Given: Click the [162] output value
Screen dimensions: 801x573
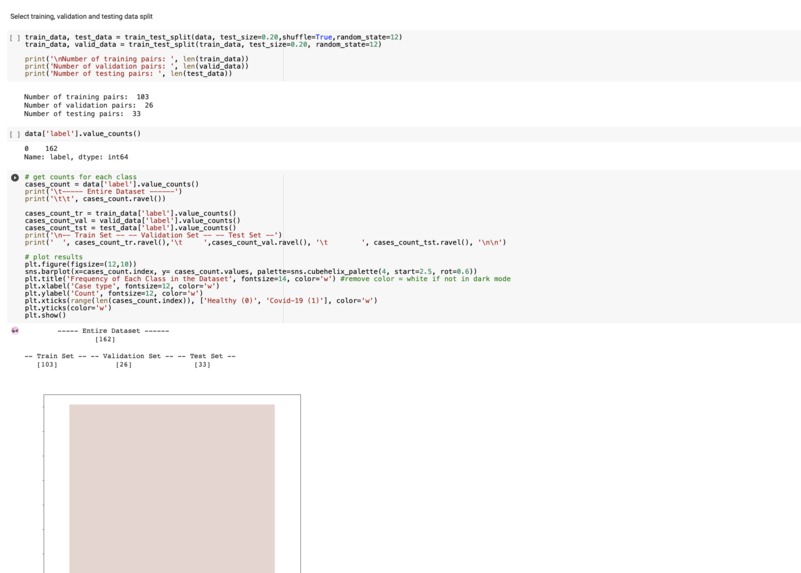Looking at the screenshot, I should click(105, 339).
